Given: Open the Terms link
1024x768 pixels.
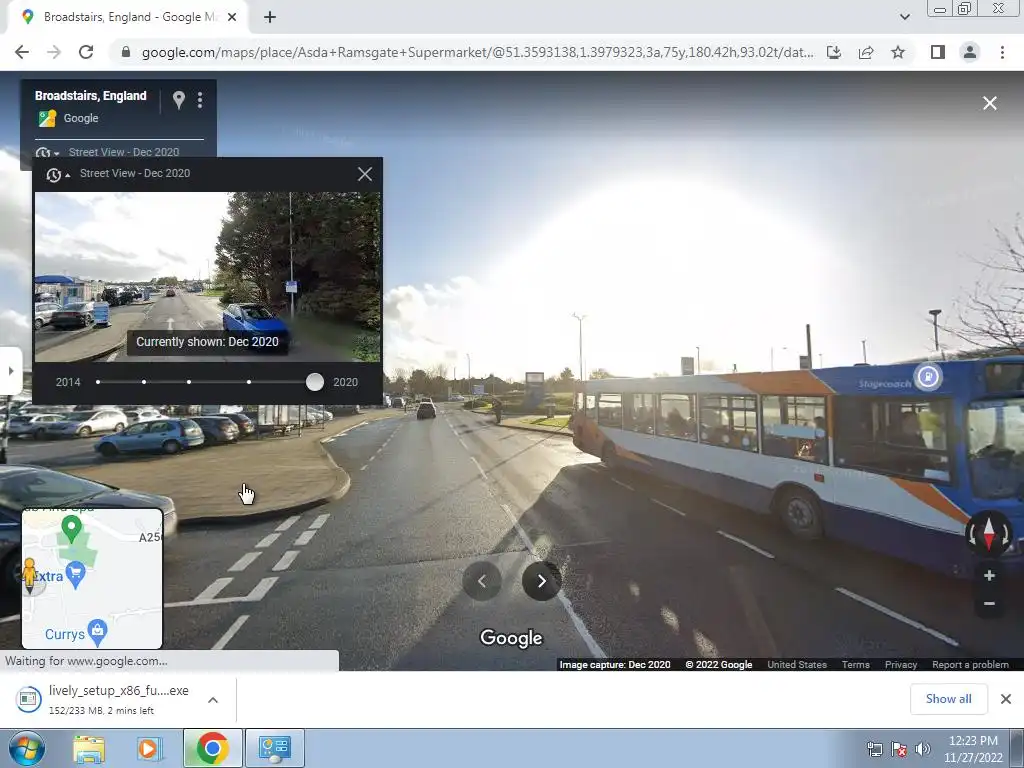Looking at the screenshot, I should click(x=856, y=665).
